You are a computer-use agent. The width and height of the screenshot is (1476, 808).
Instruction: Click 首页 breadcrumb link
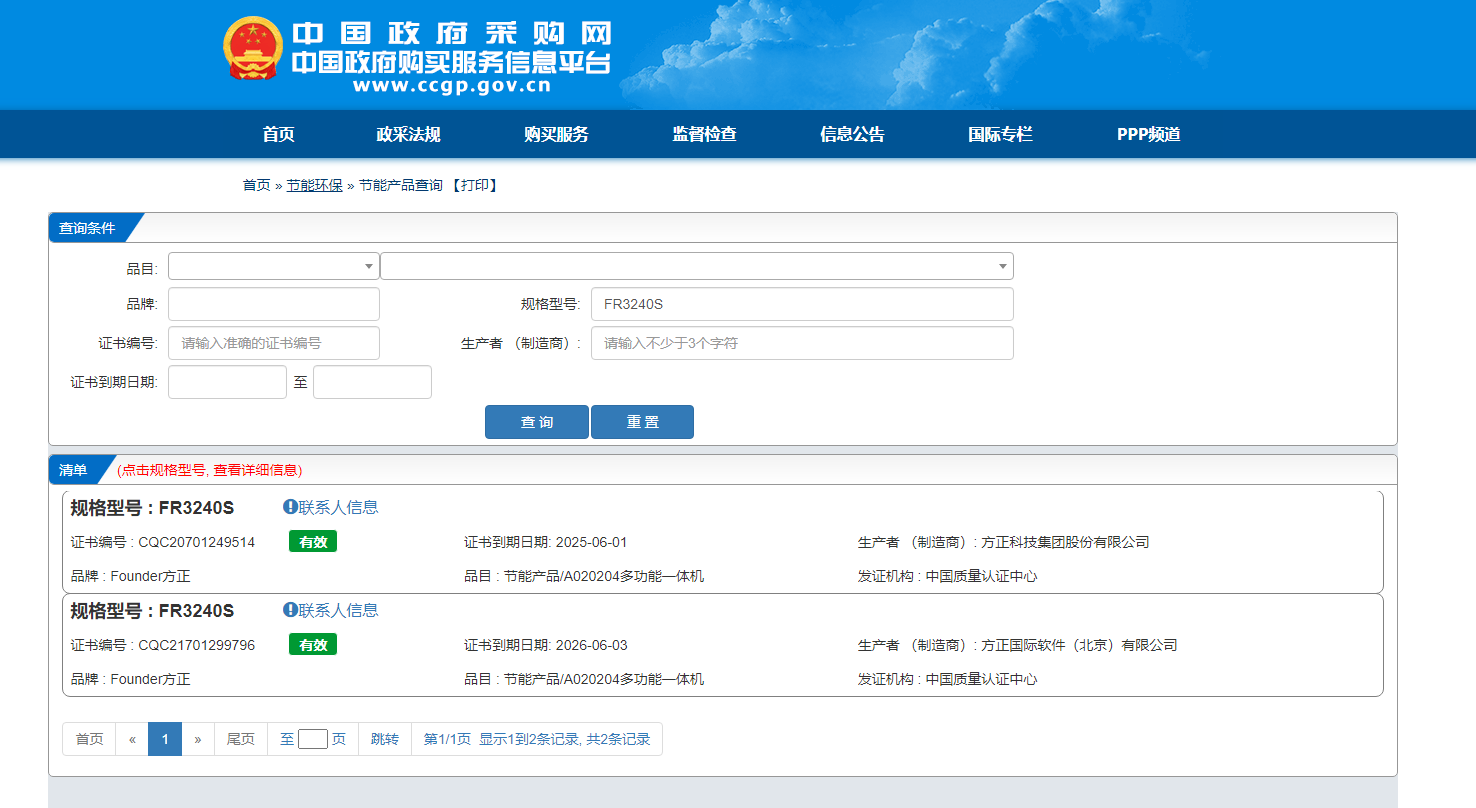click(x=256, y=185)
